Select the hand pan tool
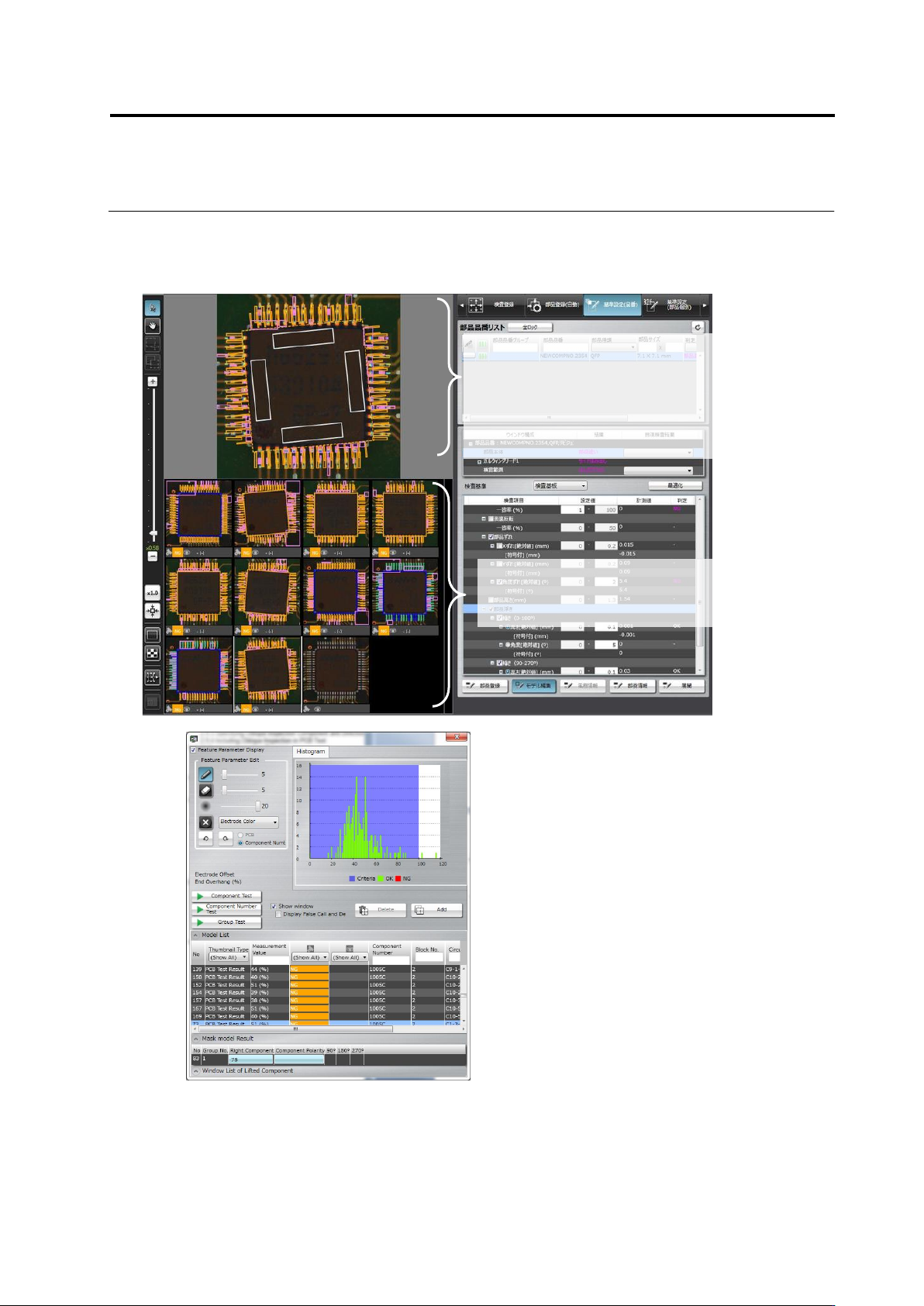This screenshot has height=1306, width=924. click(153, 326)
